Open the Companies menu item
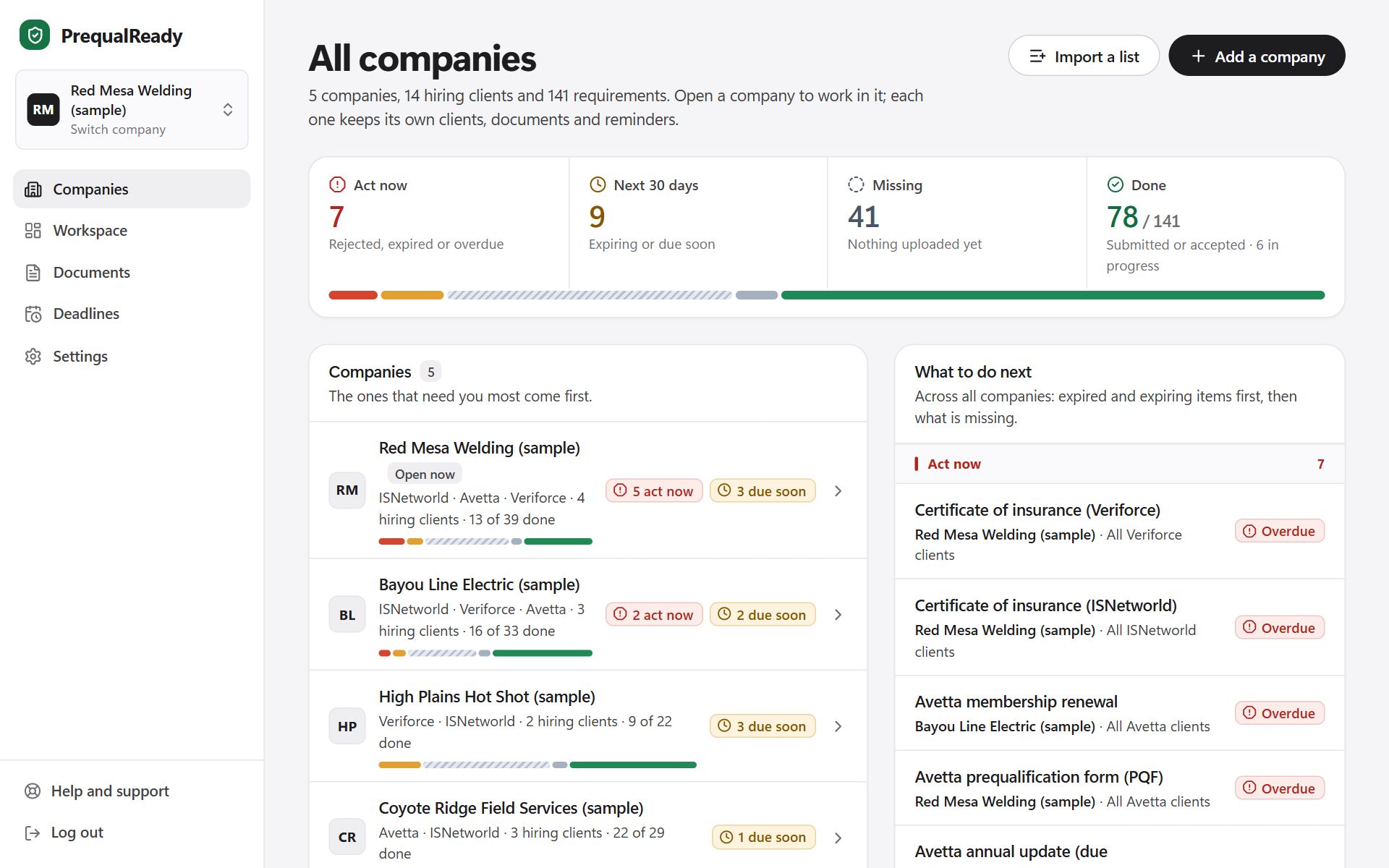This screenshot has height=868, width=1389. tap(132, 190)
